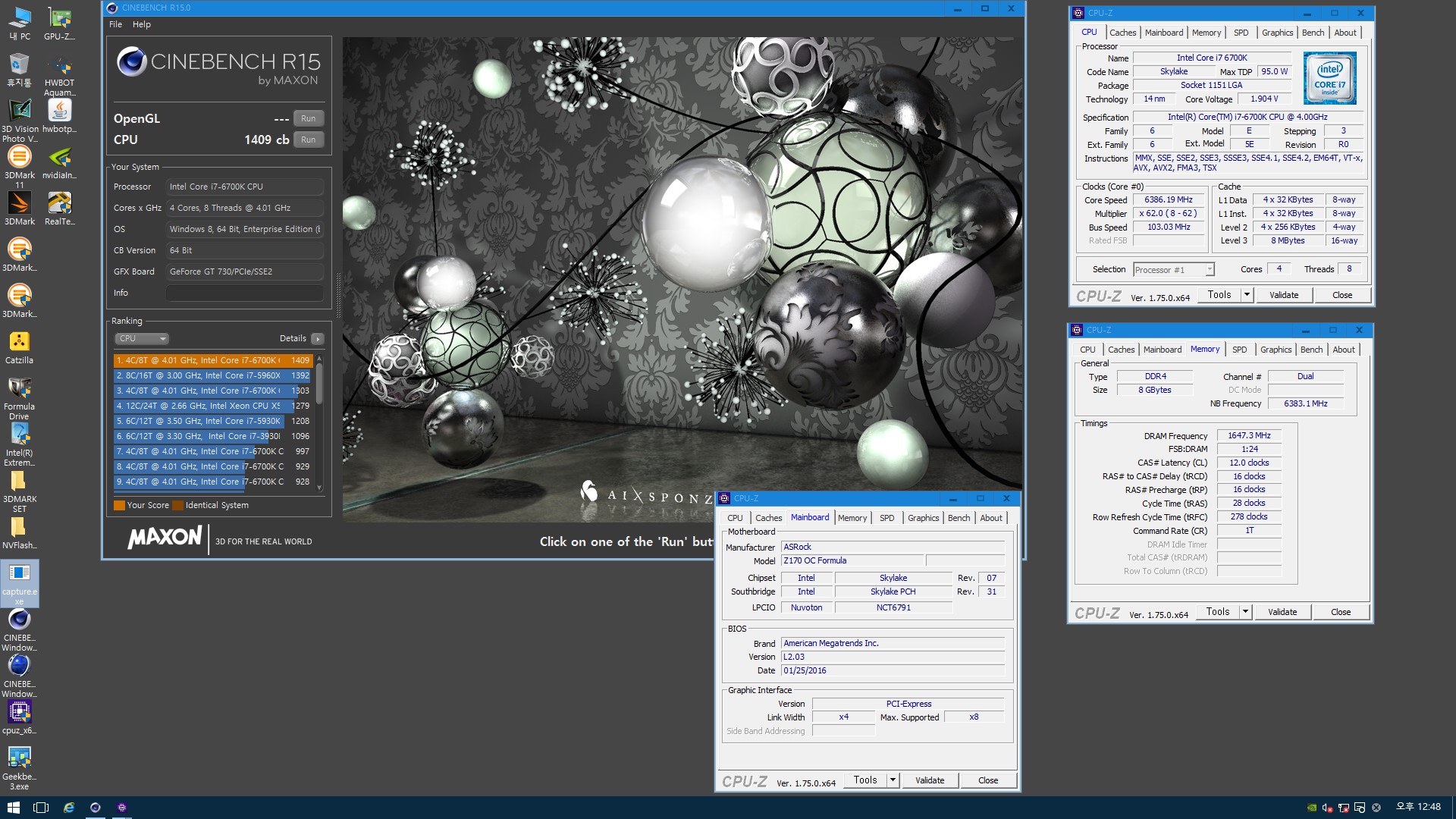Expand Tools dropdown in Mainboard CPU-Z window
This screenshot has width=1456, height=819.
pos(893,780)
